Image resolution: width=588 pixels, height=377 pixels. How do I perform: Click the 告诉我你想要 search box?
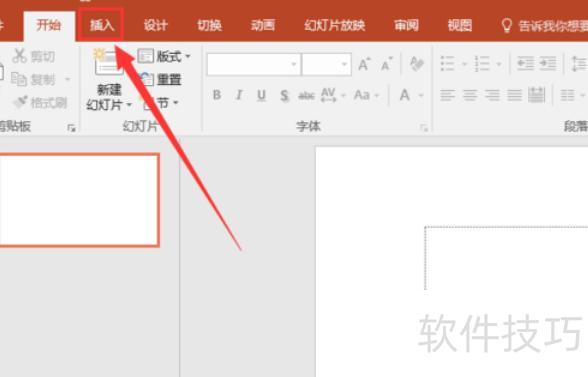tap(544, 26)
